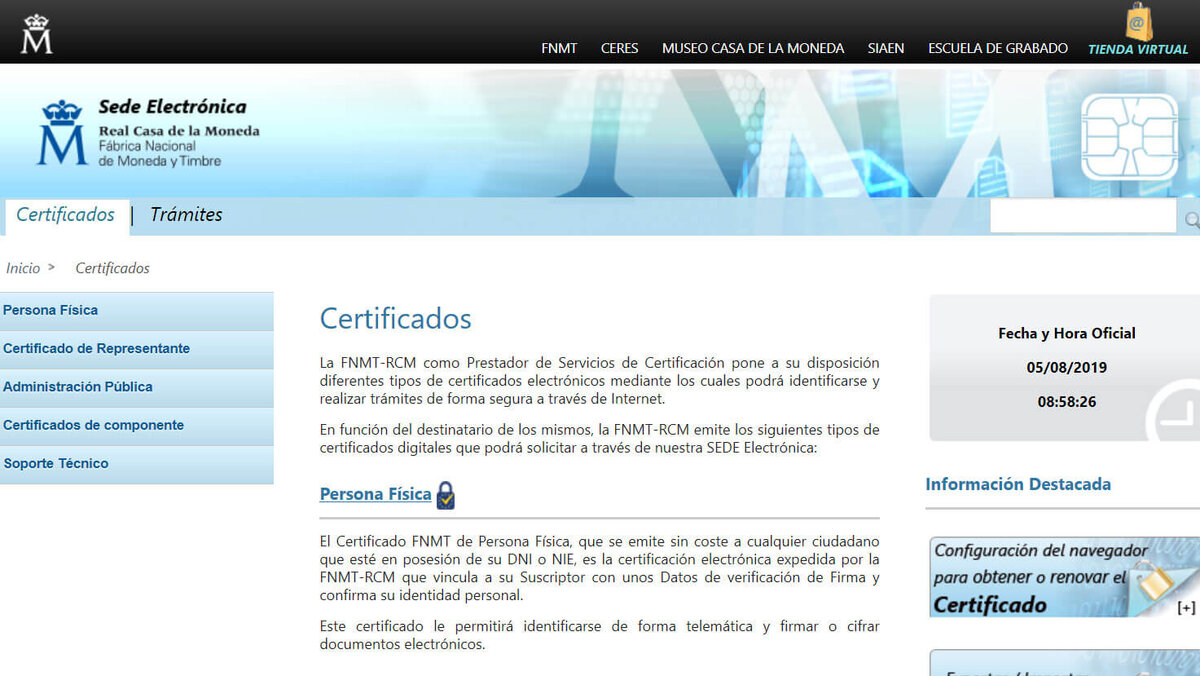Screen dimensions: 1200x676
Task: Open the FNMT top navigation link
Action: coord(559,48)
